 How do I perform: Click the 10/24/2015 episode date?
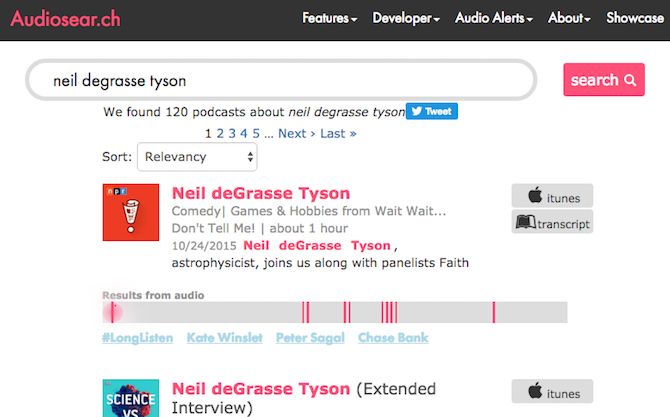204,246
